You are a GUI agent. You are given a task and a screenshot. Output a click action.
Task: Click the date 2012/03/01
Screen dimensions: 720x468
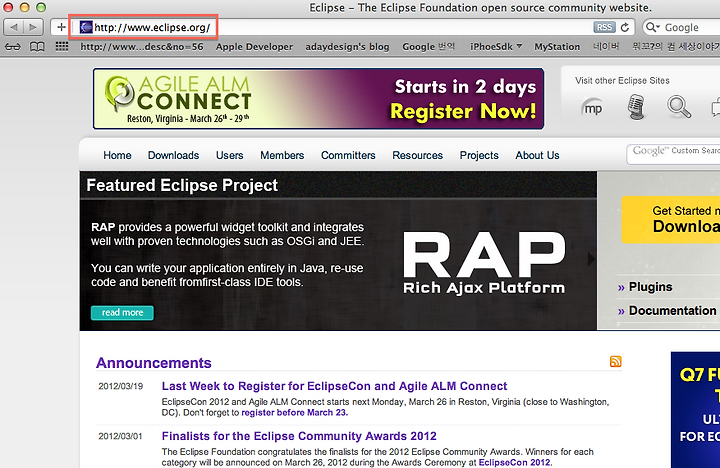(120, 436)
